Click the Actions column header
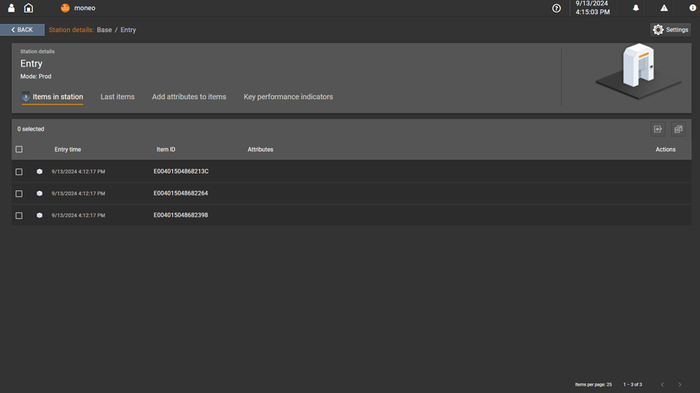The width and height of the screenshot is (700, 393). 665,150
